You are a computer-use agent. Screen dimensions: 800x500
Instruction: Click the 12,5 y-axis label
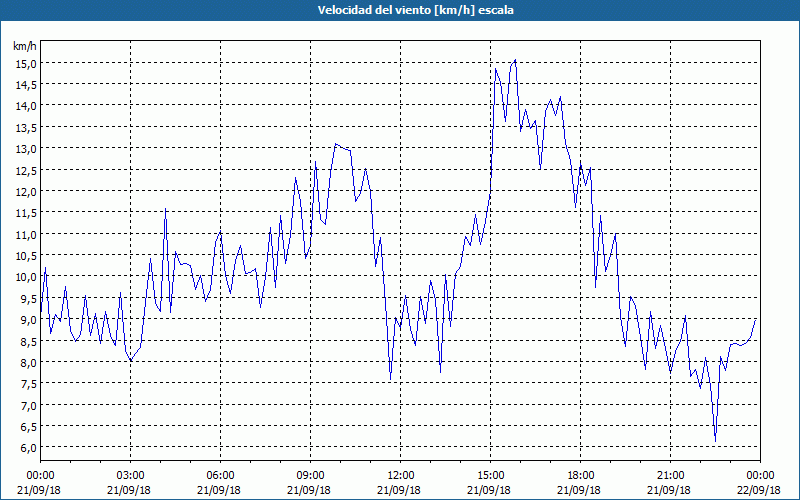coord(27,170)
